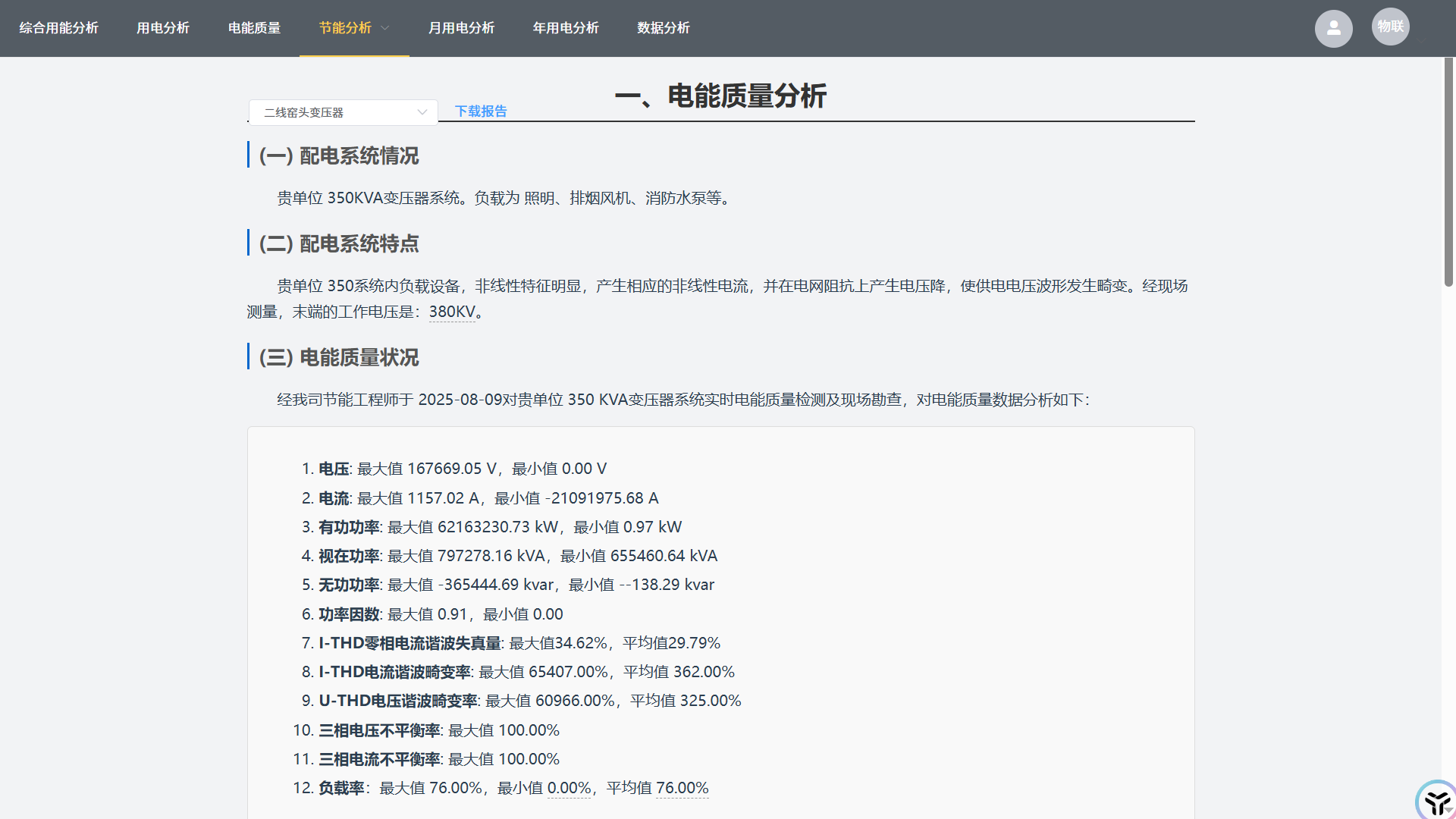Click the editable 380KV working voltage value

click(x=452, y=312)
